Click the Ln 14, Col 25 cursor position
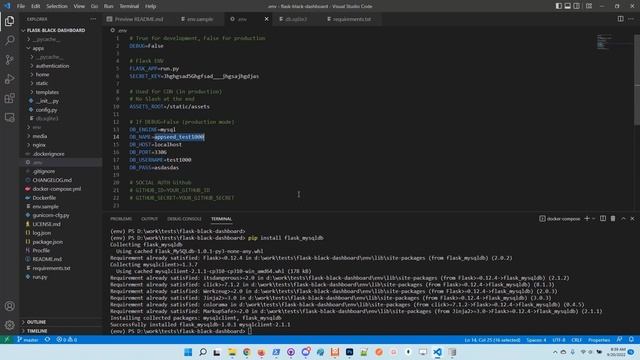This screenshot has height=360, width=640. click(492, 340)
